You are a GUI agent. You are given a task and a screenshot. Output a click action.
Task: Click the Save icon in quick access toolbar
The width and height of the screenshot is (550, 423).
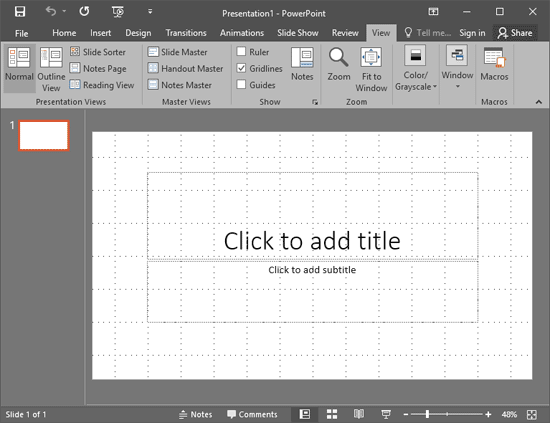[20, 12]
